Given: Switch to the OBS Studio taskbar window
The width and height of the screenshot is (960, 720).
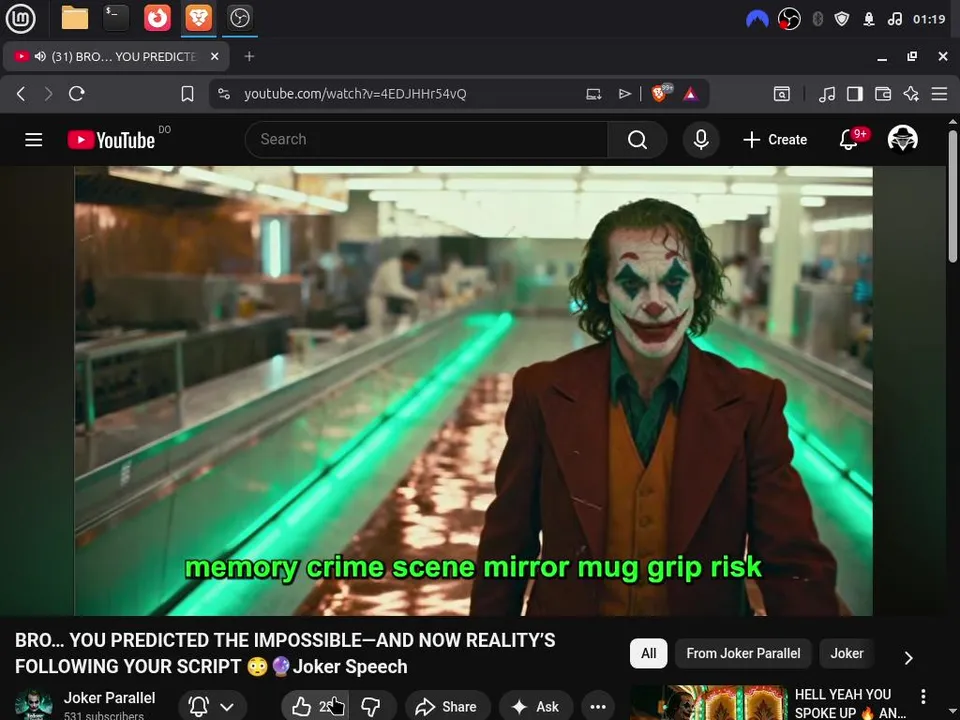Looking at the screenshot, I should [x=239, y=18].
